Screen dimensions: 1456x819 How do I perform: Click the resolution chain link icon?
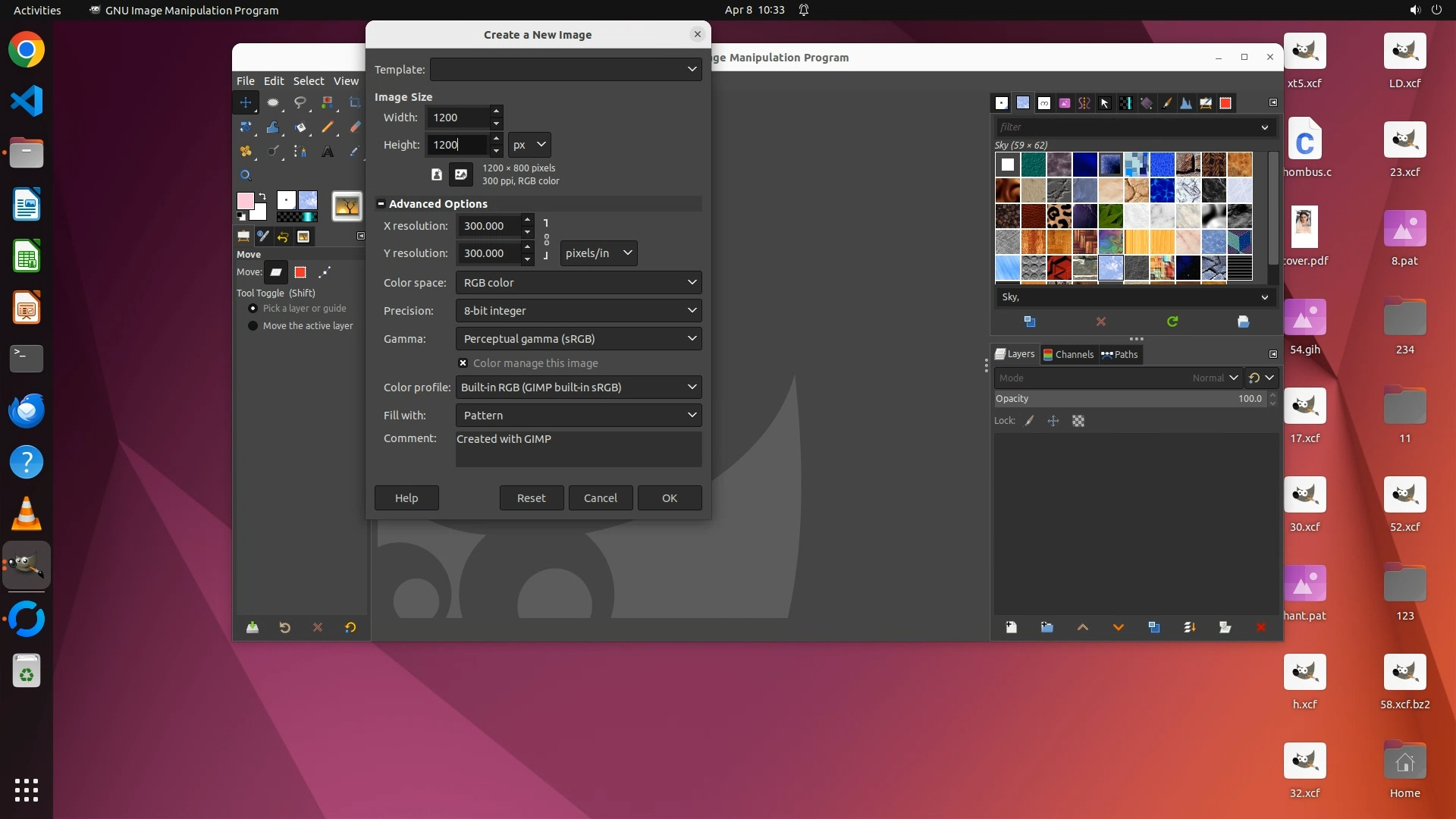[x=546, y=240]
